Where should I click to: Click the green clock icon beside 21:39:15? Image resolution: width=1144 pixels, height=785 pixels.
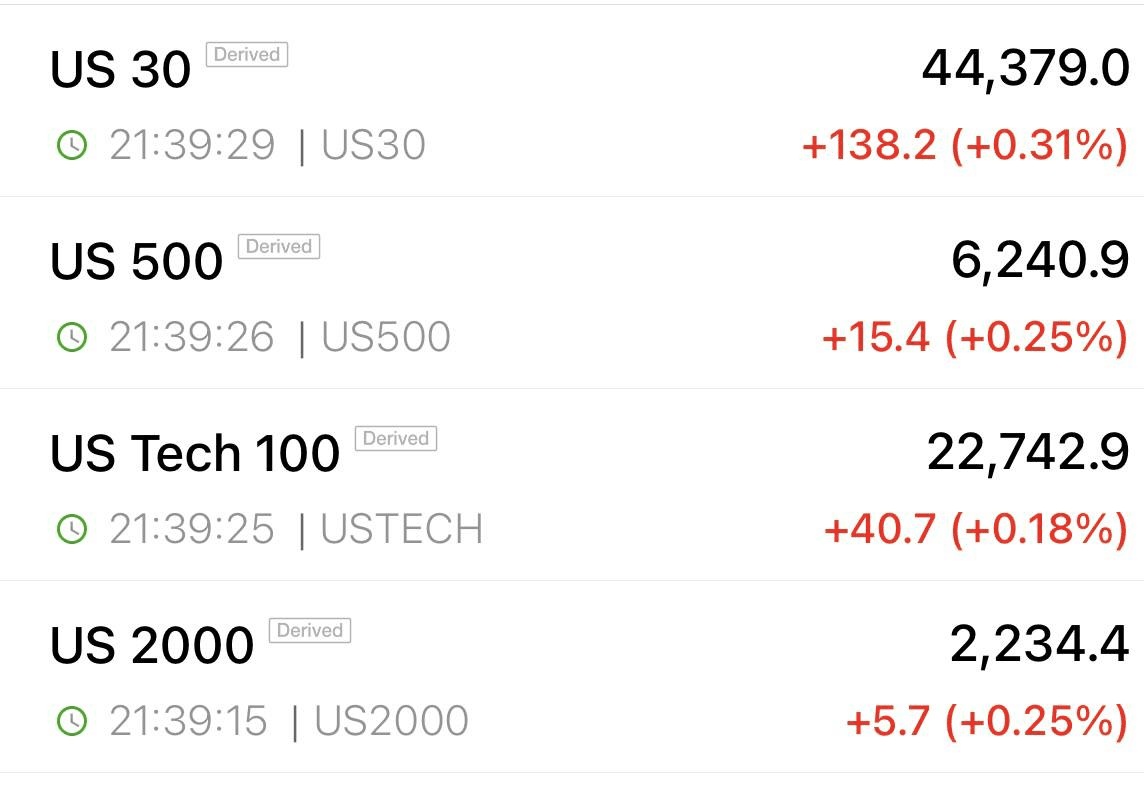click(x=72, y=721)
